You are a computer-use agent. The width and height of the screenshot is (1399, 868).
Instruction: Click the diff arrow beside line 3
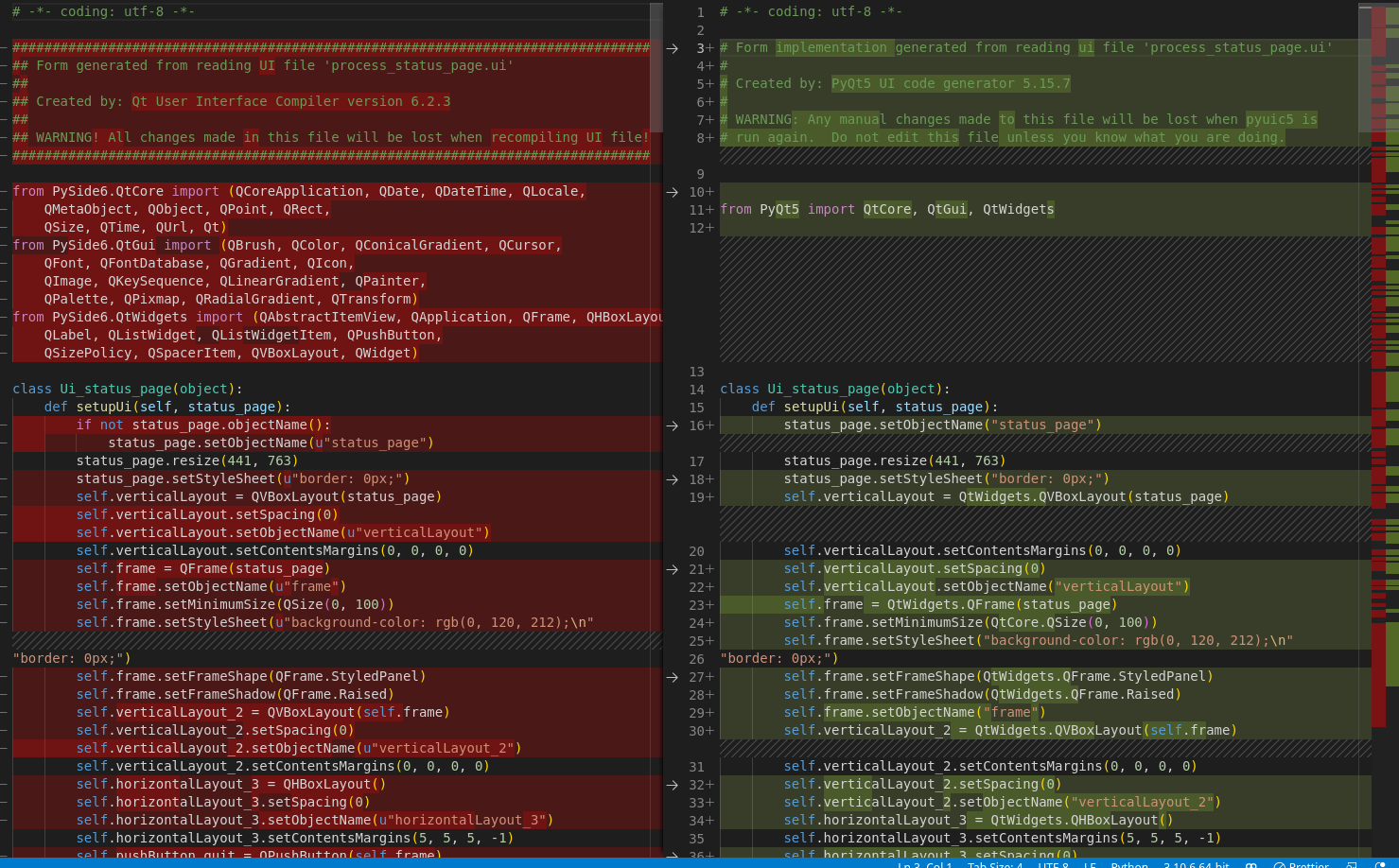click(x=672, y=47)
